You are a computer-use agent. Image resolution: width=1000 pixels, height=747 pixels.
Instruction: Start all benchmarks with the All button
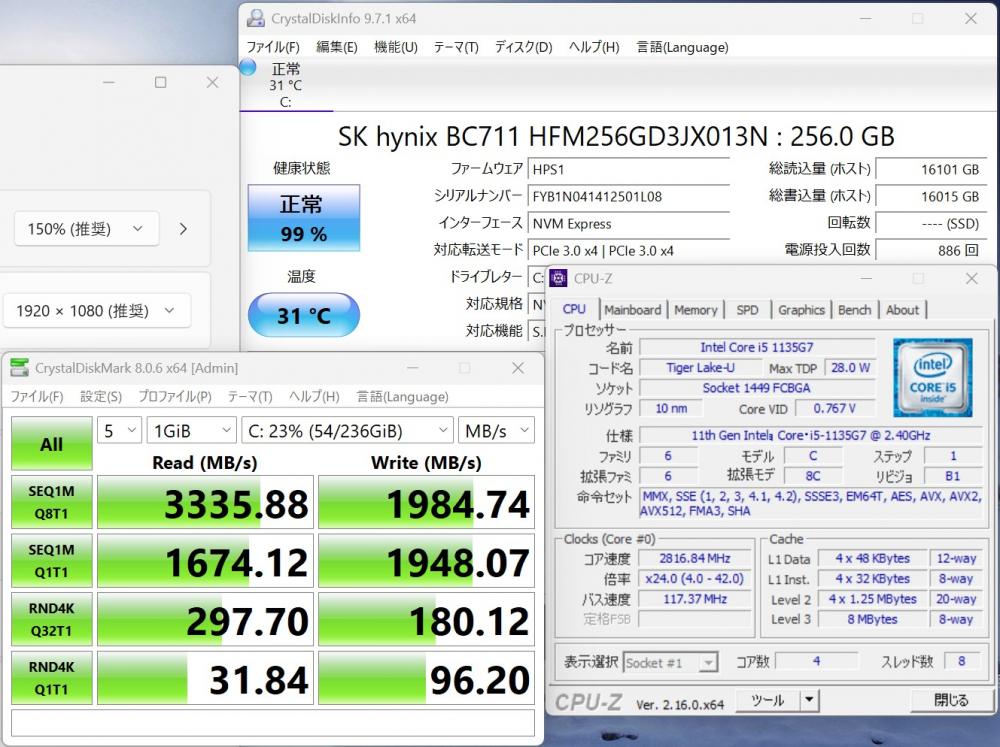point(51,444)
